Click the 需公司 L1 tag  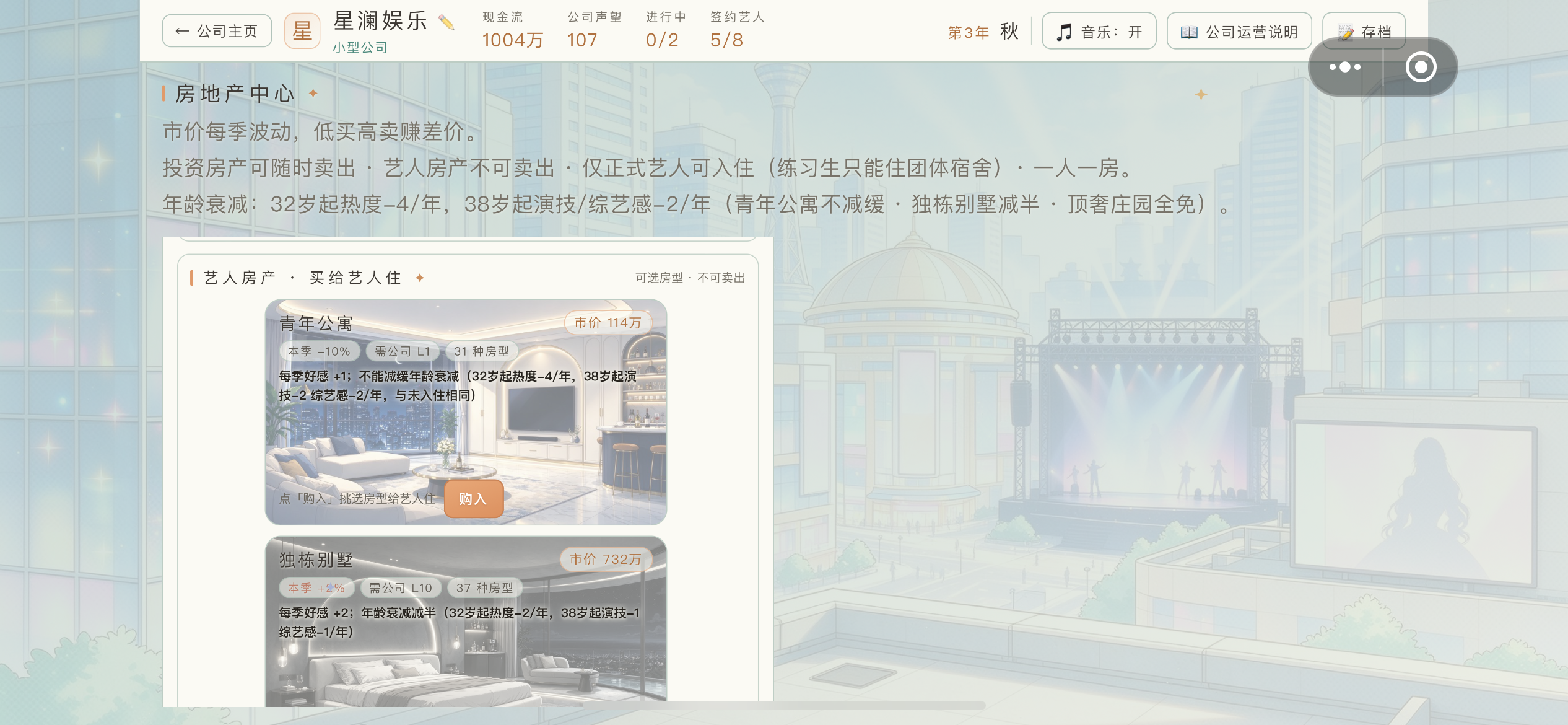coord(403,351)
